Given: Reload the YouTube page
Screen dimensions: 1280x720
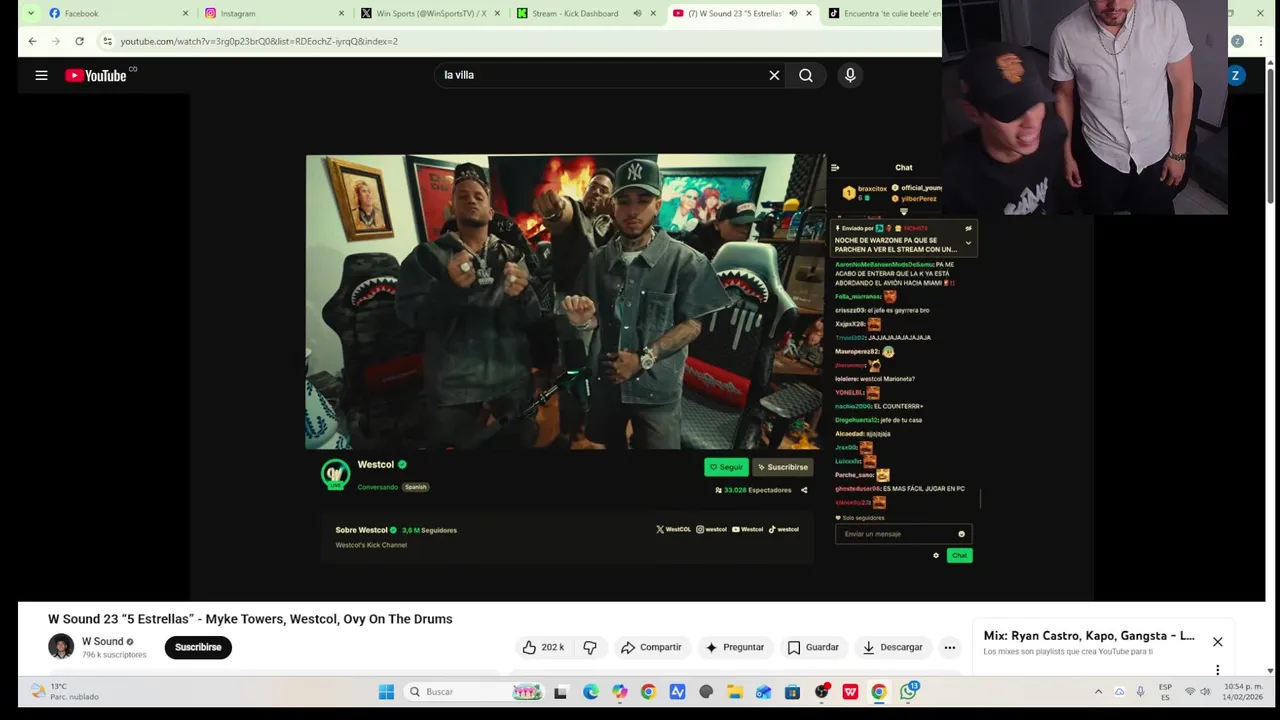Looking at the screenshot, I should point(79,41).
